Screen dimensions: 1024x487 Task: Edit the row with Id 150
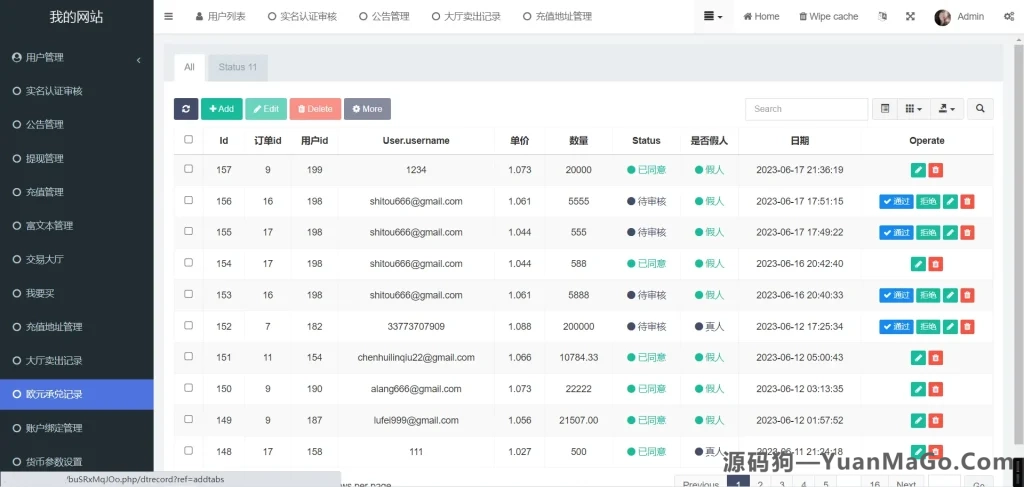[x=918, y=389]
